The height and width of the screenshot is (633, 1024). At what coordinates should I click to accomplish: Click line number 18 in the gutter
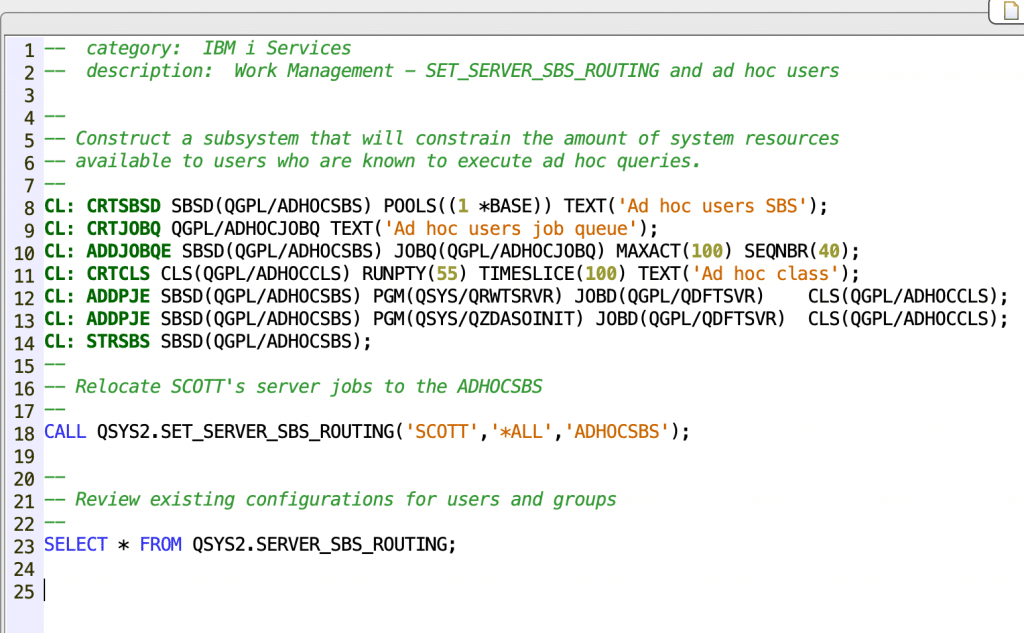(x=25, y=433)
